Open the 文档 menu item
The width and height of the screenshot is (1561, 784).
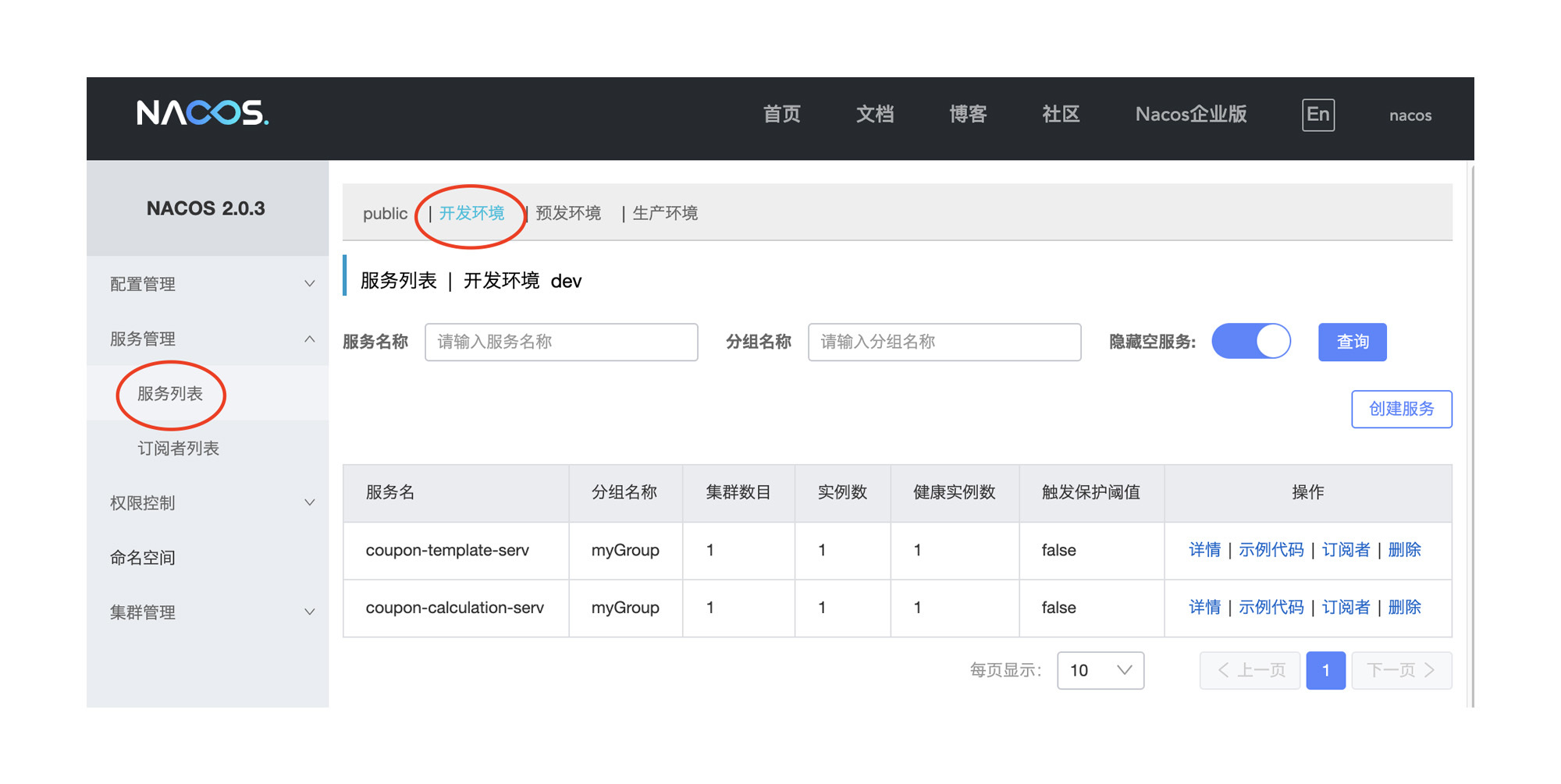(x=874, y=115)
